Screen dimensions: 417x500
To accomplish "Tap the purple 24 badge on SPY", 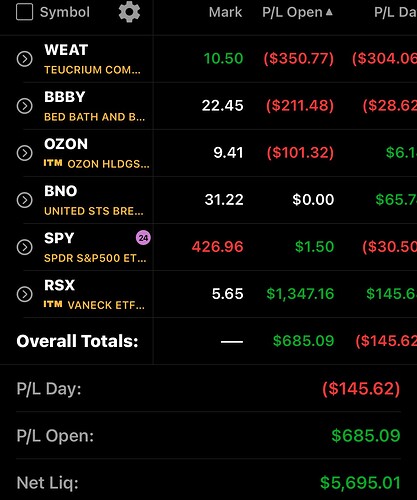I will click(143, 238).
